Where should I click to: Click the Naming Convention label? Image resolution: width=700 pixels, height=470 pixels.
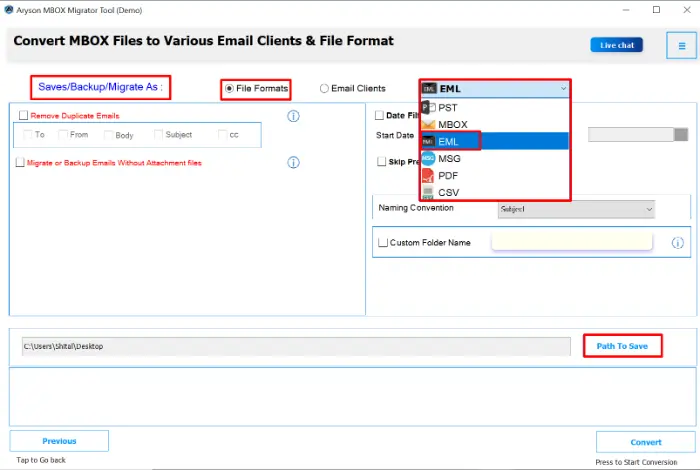coord(416,208)
